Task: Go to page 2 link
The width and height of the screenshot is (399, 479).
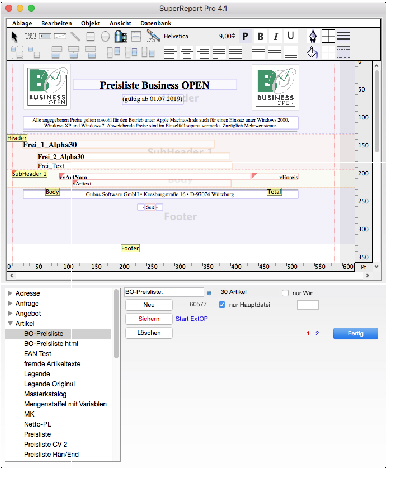Action: (x=317, y=333)
